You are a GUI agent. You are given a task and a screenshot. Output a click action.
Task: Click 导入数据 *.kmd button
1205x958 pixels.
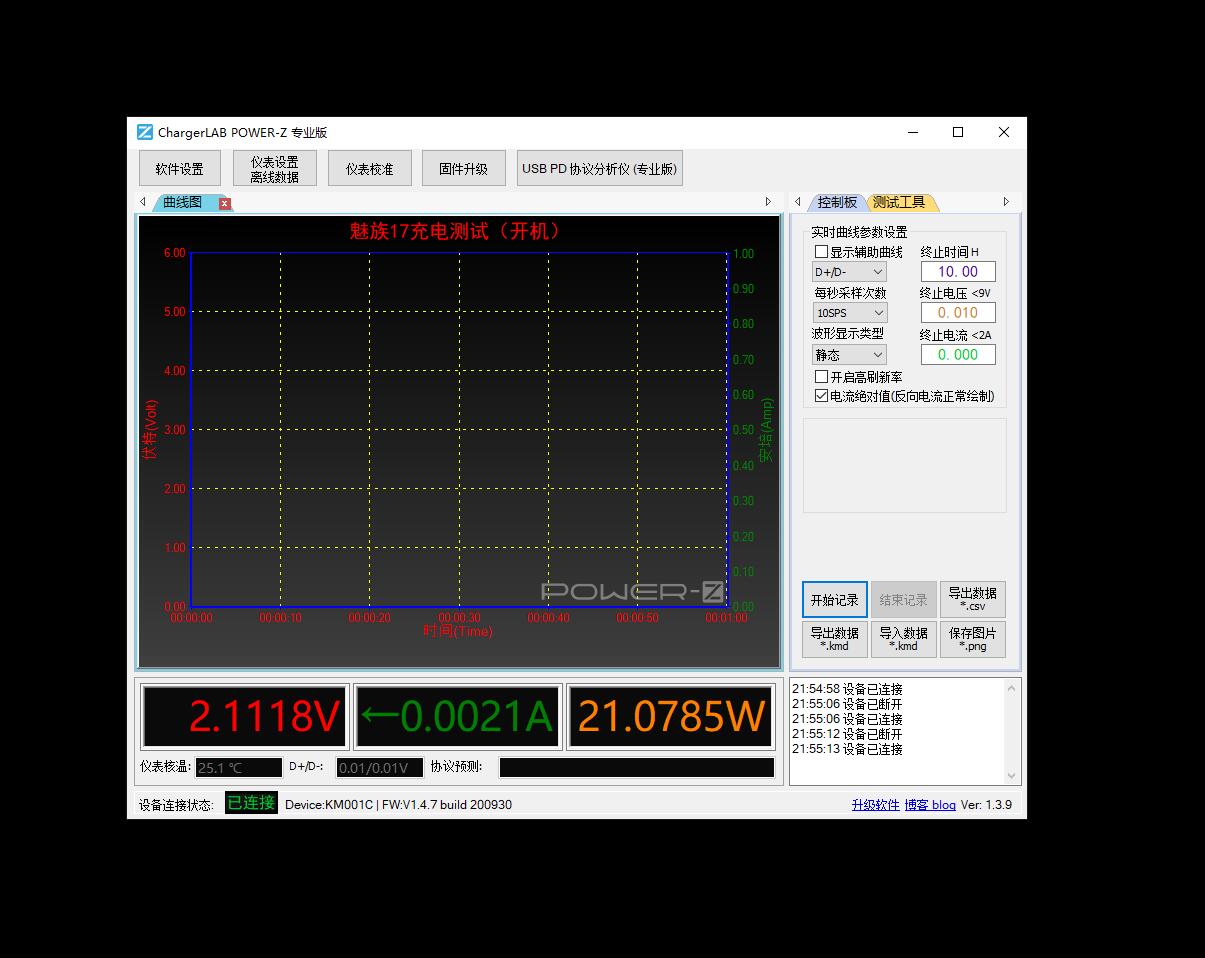click(904, 640)
